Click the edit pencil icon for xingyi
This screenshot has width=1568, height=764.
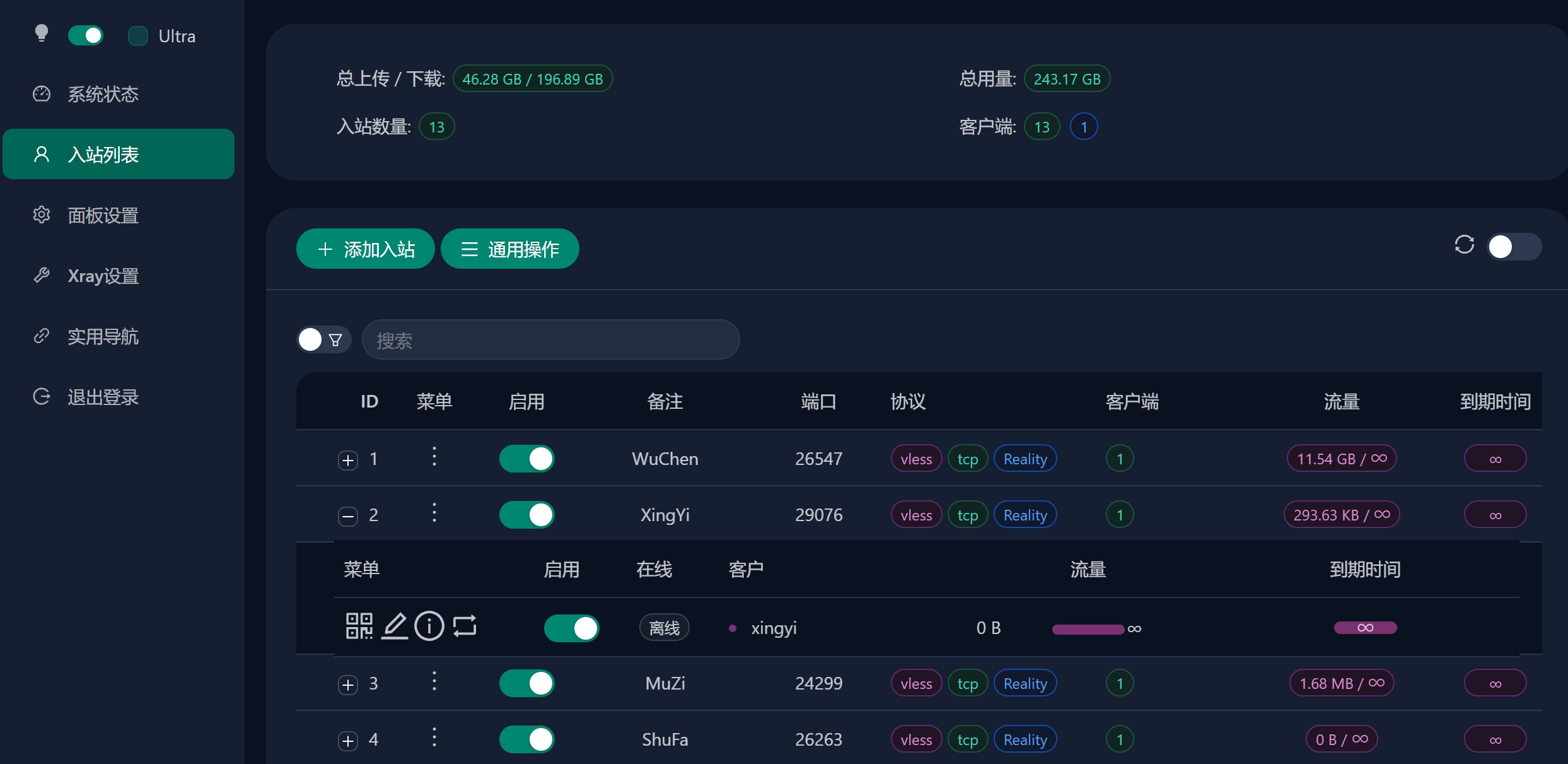click(x=395, y=626)
